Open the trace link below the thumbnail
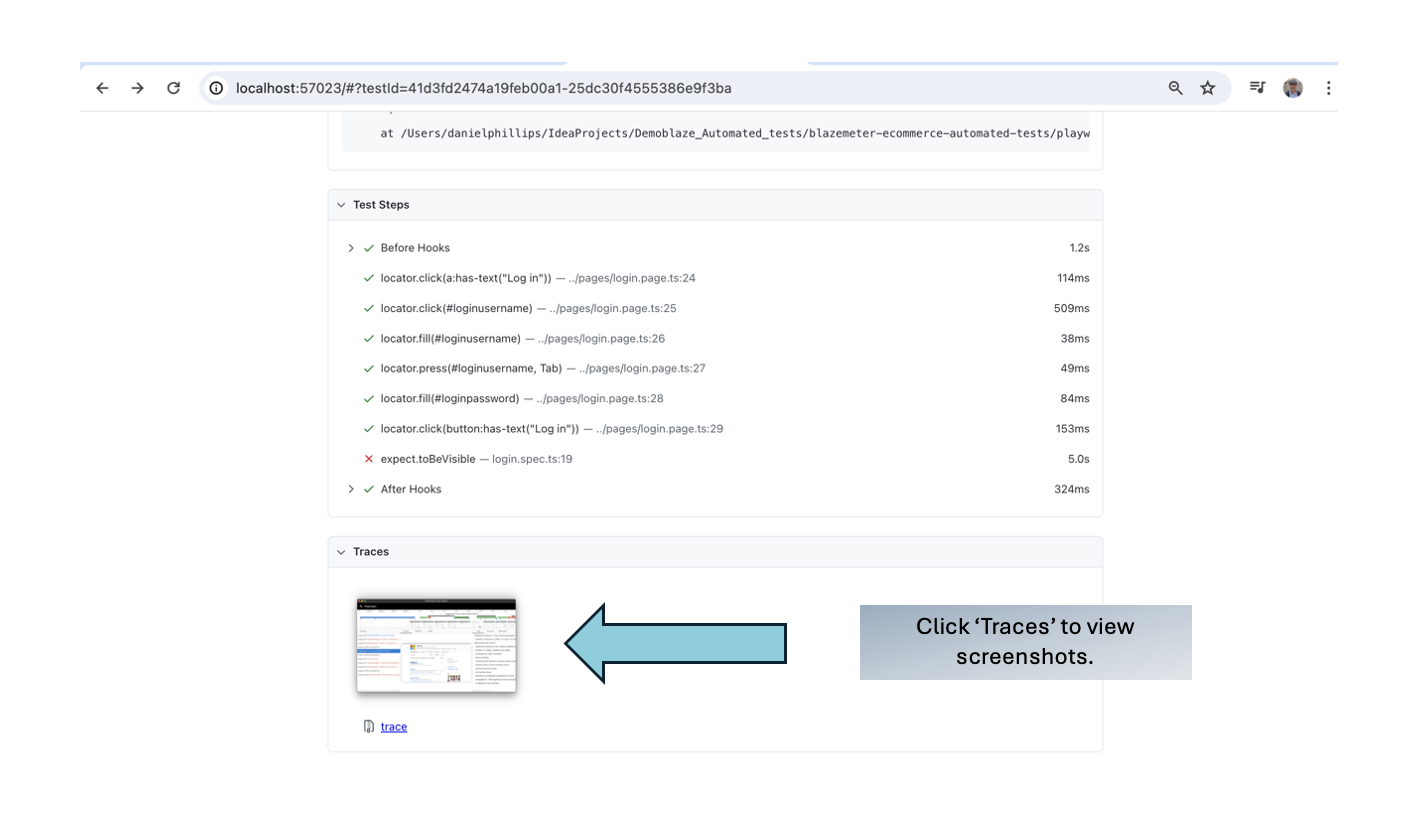The height and width of the screenshot is (838, 1406). 392,727
